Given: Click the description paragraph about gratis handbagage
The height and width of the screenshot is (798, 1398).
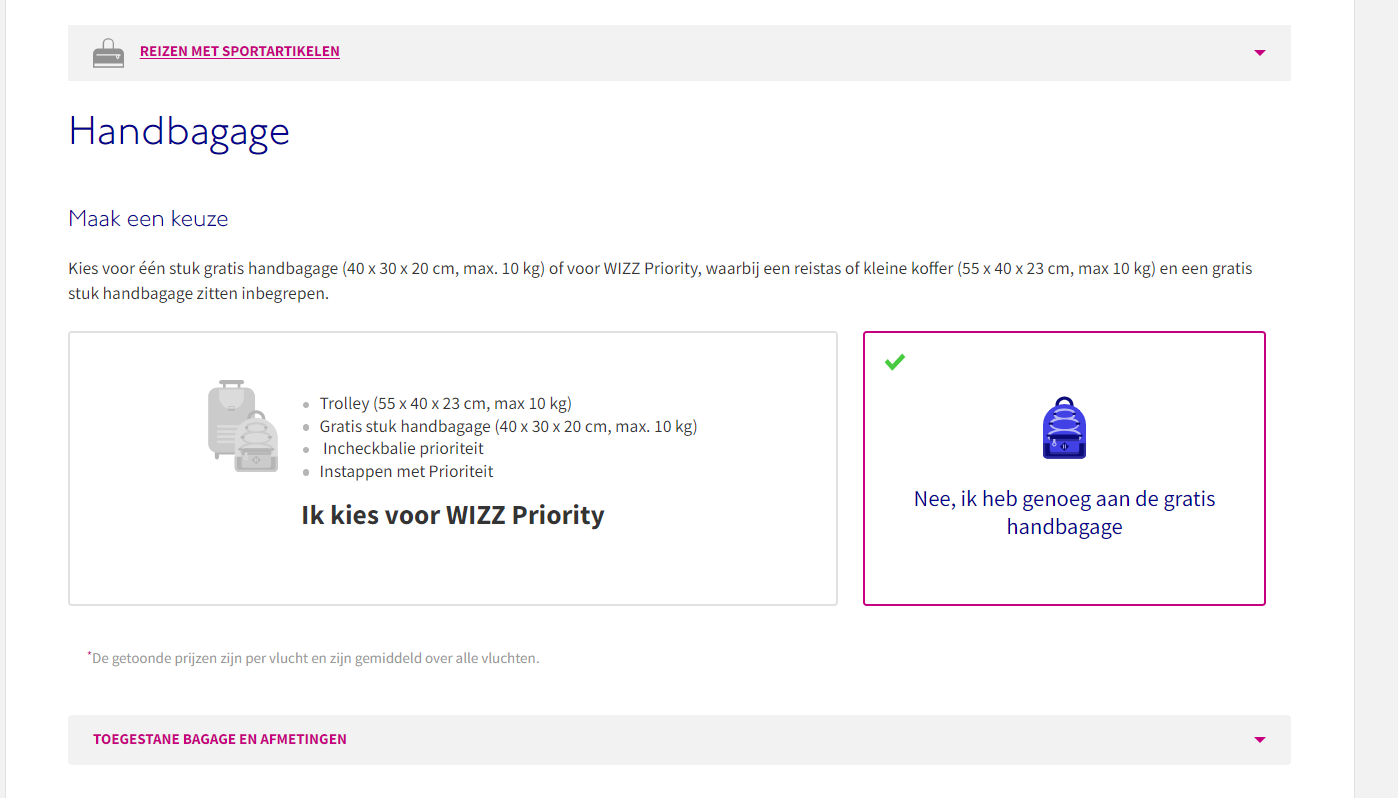Looking at the screenshot, I should pos(660,282).
